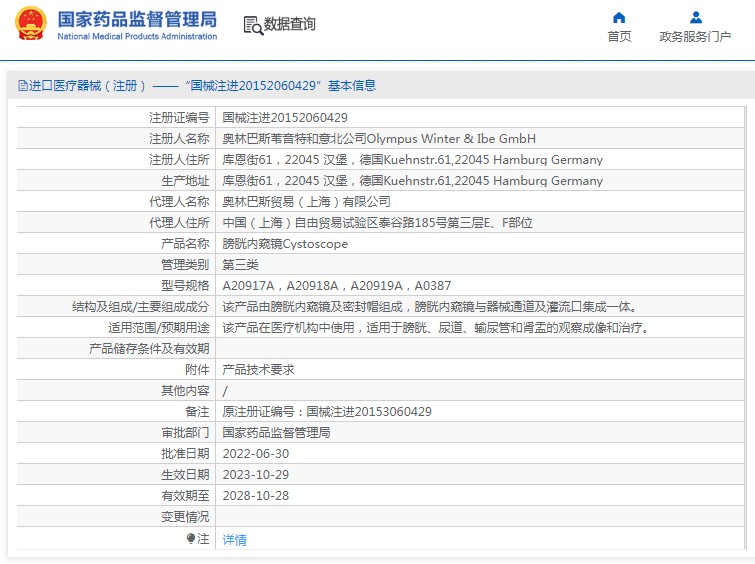Viewport: 755px width, 564px height.
Task: Click the 适用范围/预期用途 label
Action: pyautogui.click(x=159, y=328)
